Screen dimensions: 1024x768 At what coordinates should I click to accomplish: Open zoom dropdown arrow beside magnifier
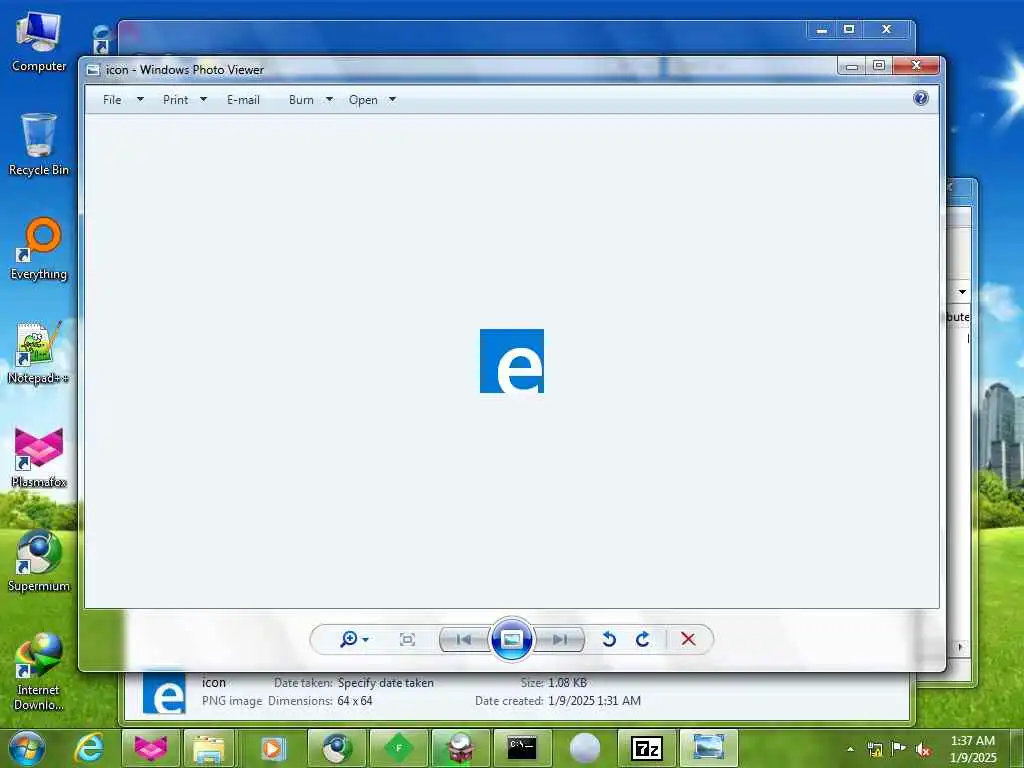coord(366,640)
